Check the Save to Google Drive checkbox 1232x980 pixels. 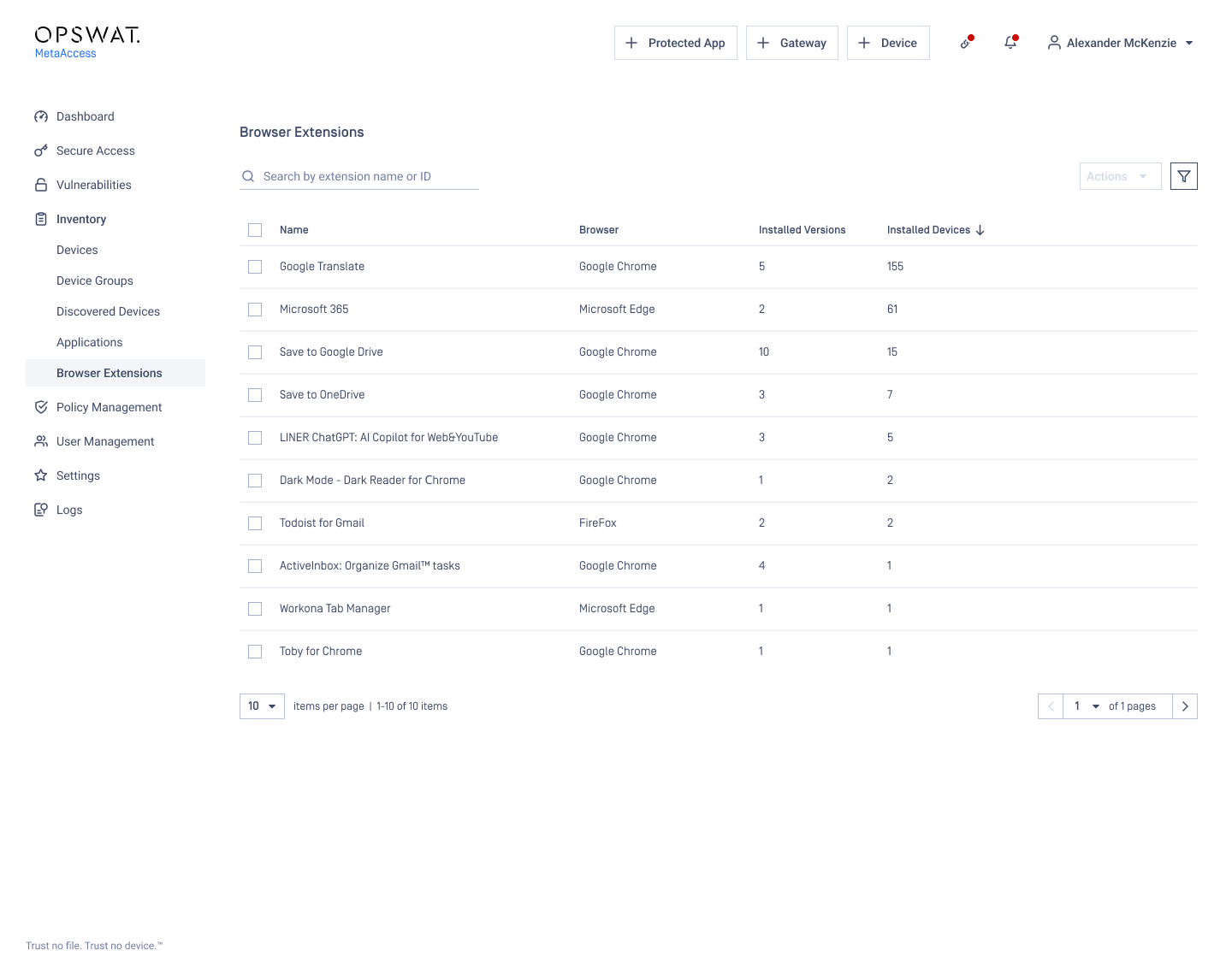pyautogui.click(x=255, y=352)
